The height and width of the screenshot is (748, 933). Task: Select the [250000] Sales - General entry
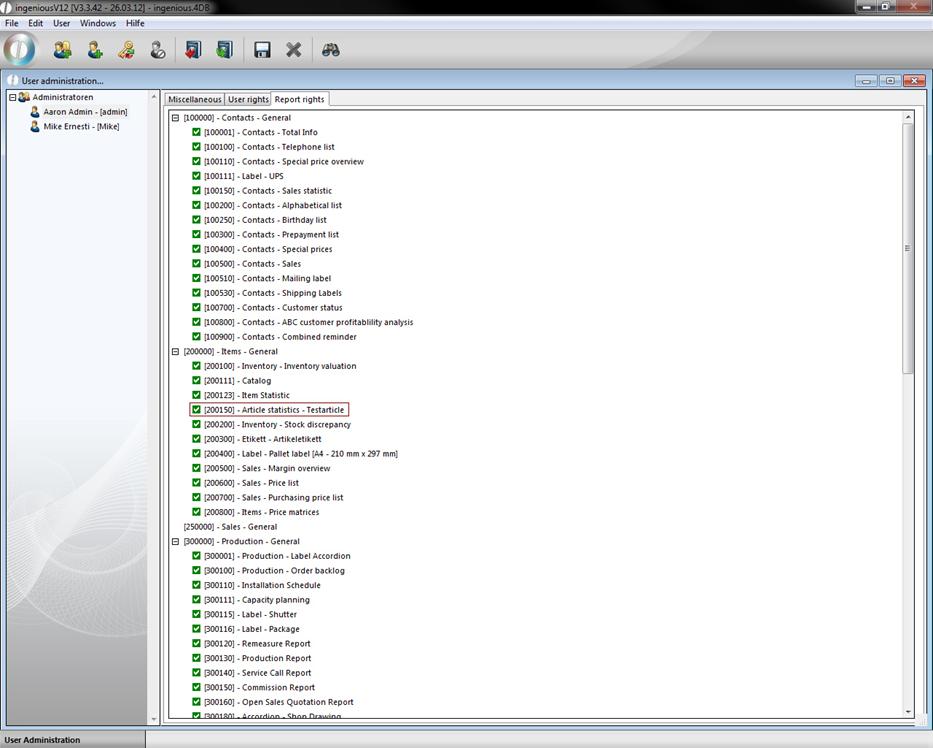click(230, 527)
